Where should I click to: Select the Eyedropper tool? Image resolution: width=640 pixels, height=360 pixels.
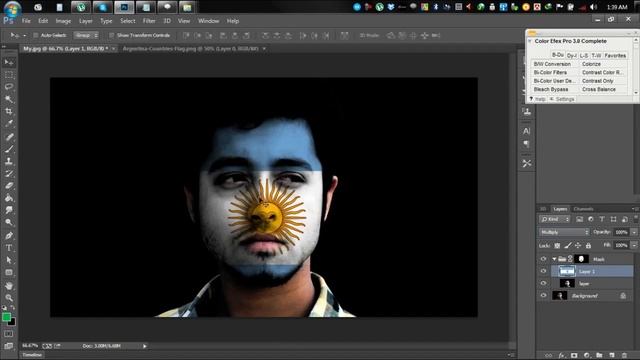[x=9, y=124]
